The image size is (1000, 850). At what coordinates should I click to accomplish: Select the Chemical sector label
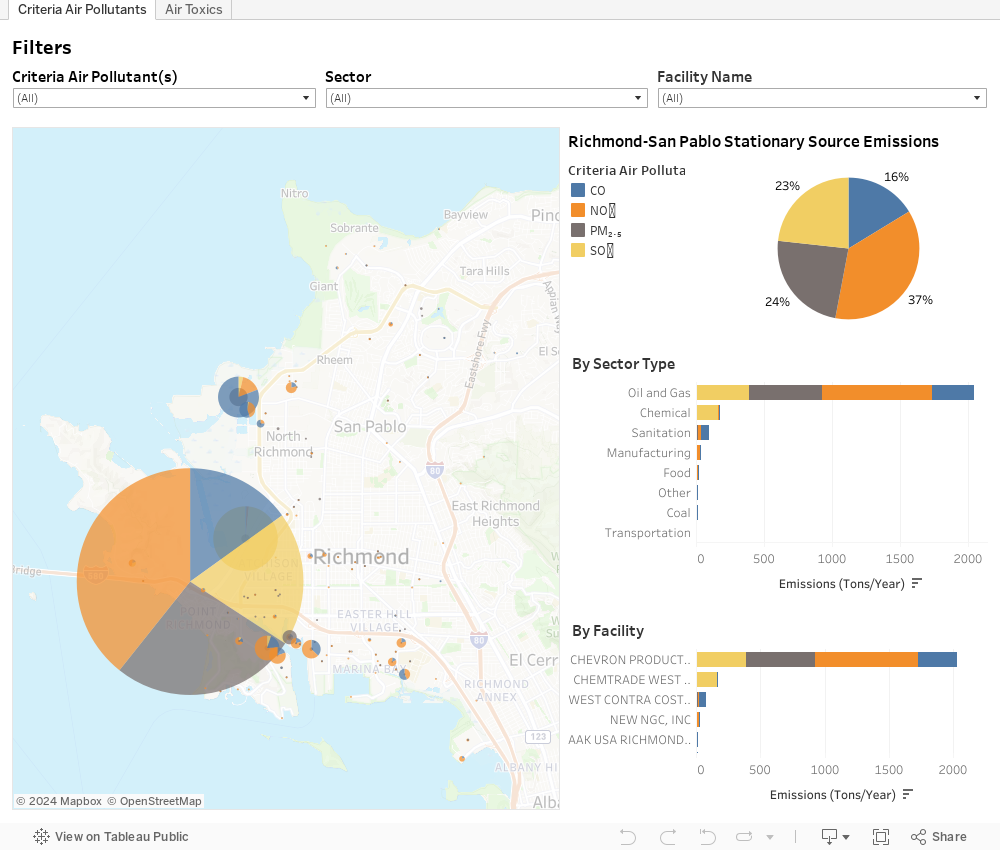click(665, 413)
